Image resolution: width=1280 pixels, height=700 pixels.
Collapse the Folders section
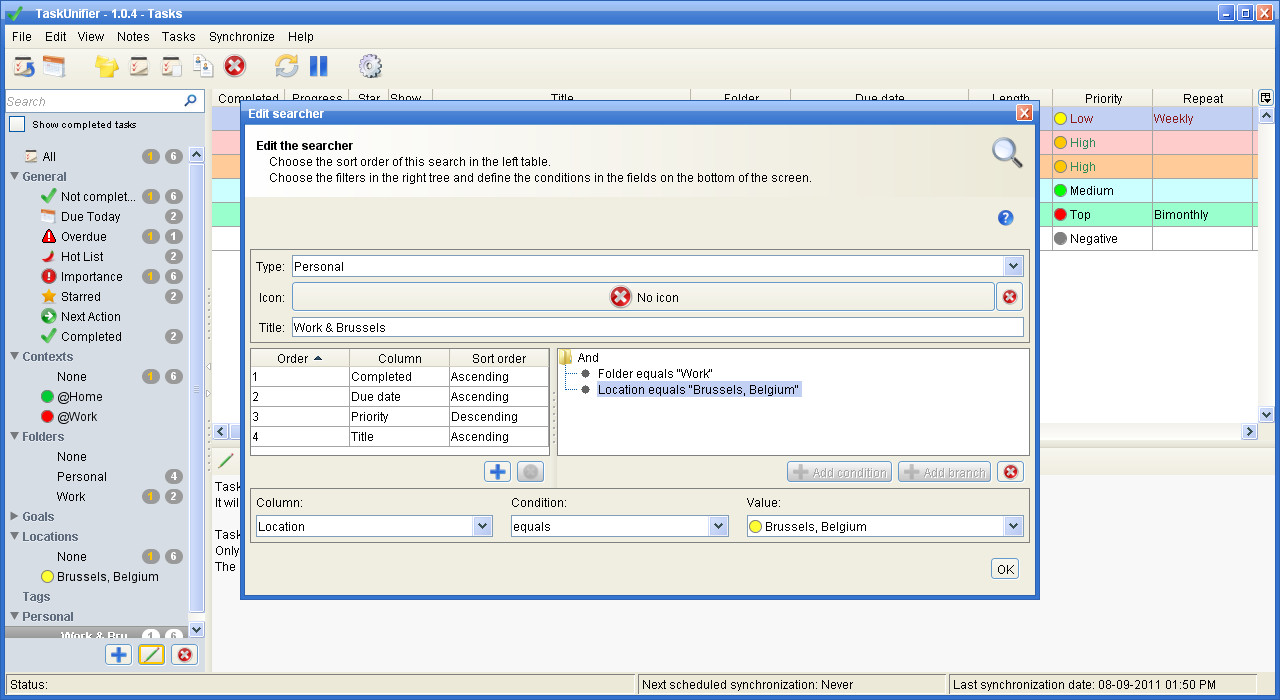(x=15, y=437)
